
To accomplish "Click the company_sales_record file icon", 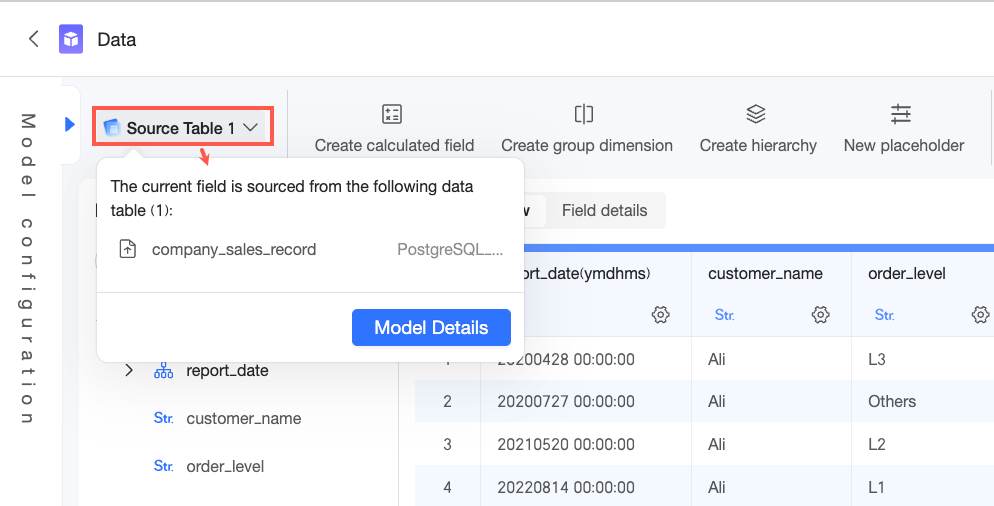I will click(x=127, y=249).
